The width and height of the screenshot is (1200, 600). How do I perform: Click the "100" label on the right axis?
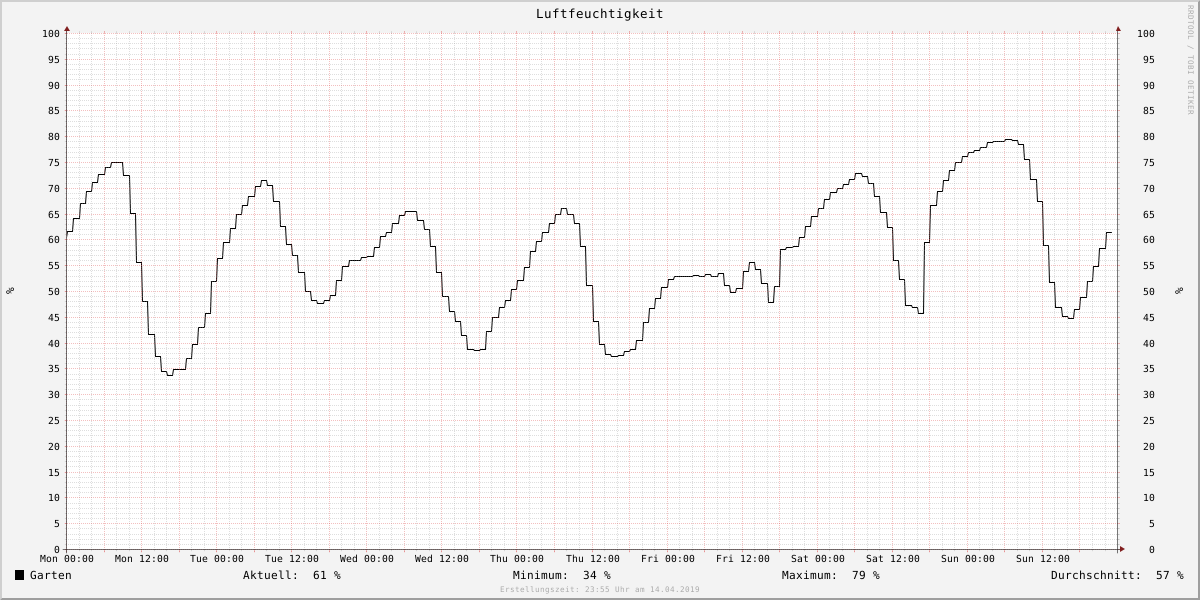pos(1146,34)
